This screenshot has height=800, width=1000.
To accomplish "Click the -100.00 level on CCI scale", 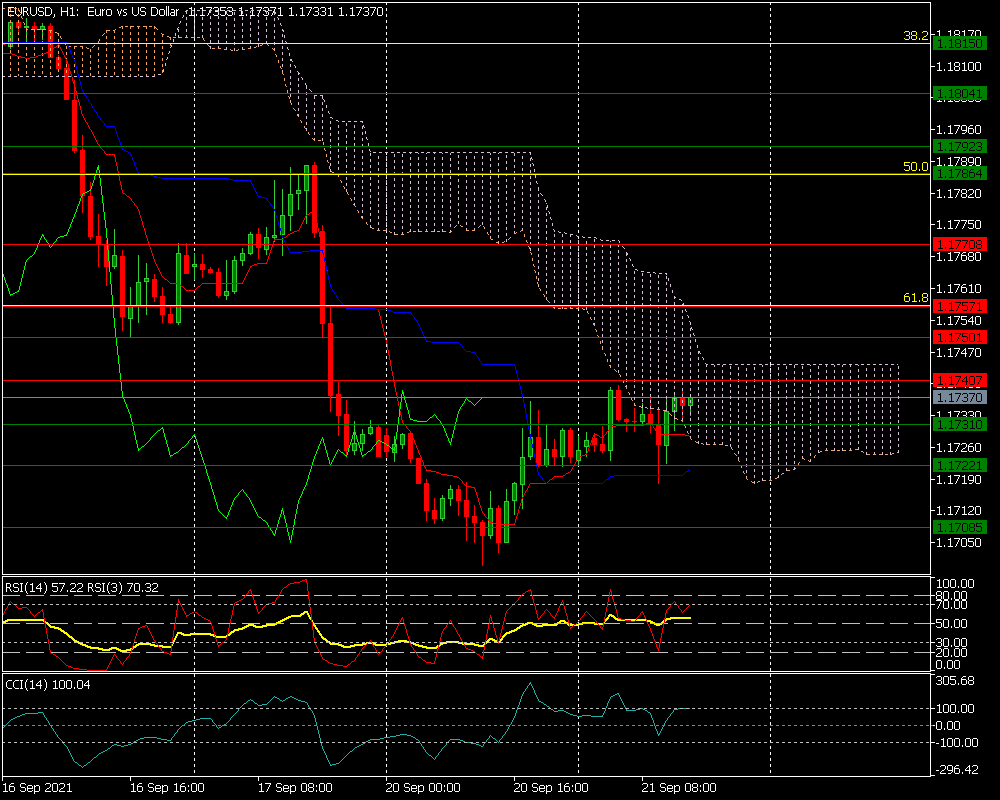I will [955, 743].
